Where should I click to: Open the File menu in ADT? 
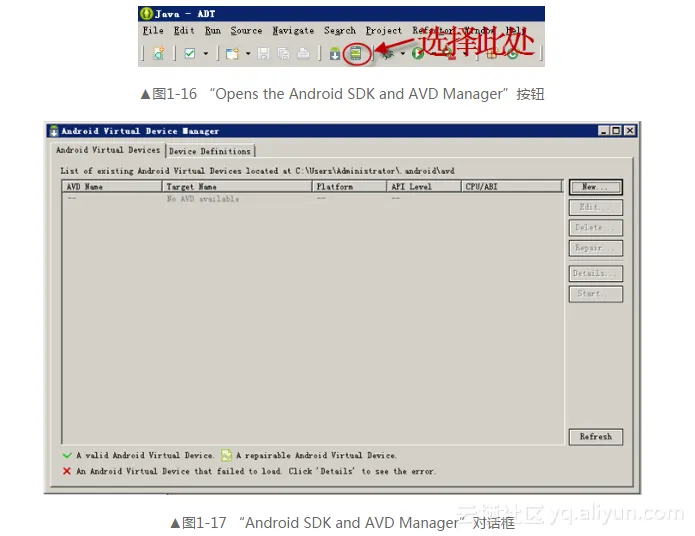pos(153,31)
